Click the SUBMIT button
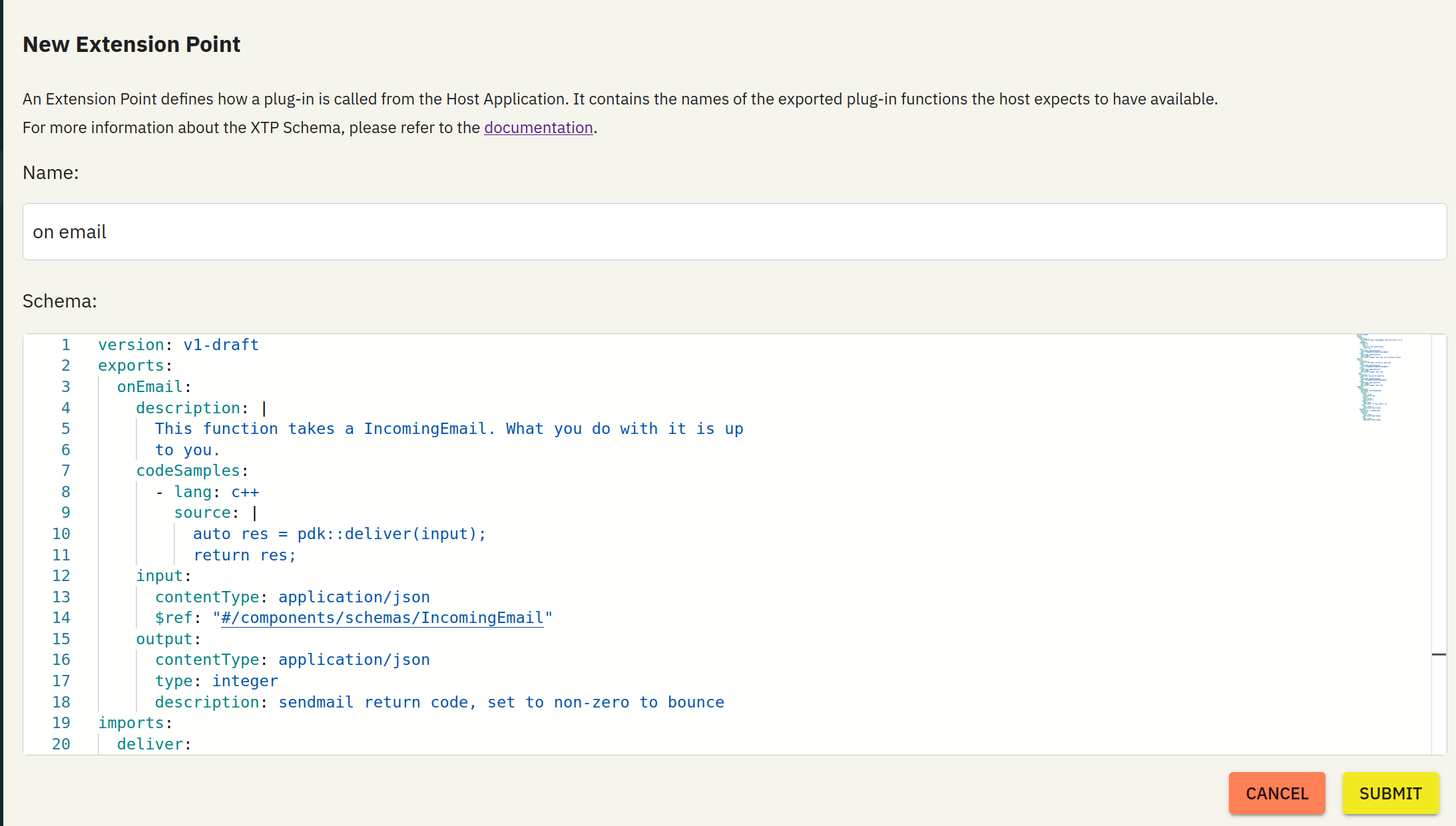Image resolution: width=1456 pixels, height=826 pixels. tap(1390, 793)
